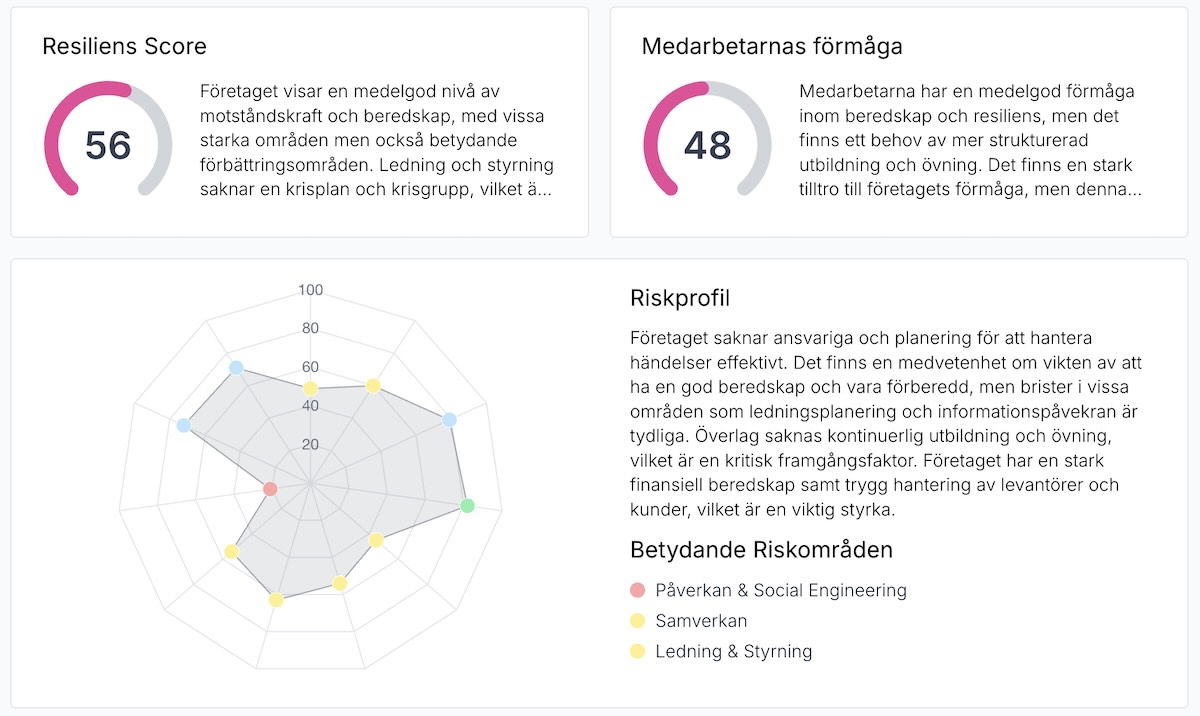Click the 100 axis label on the radar chart

tap(311, 289)
